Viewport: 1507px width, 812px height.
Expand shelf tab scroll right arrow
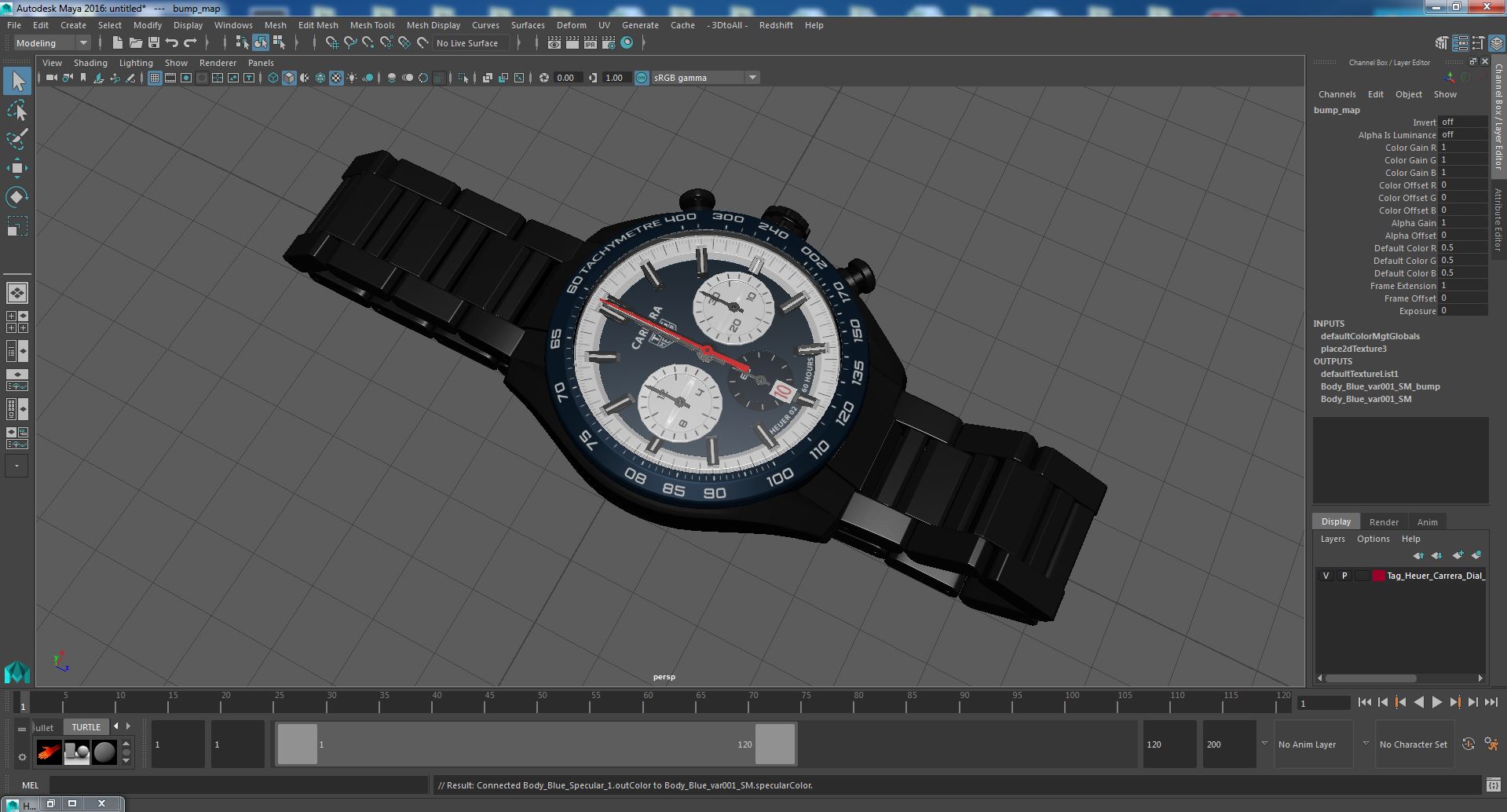(x=129, y=726)
